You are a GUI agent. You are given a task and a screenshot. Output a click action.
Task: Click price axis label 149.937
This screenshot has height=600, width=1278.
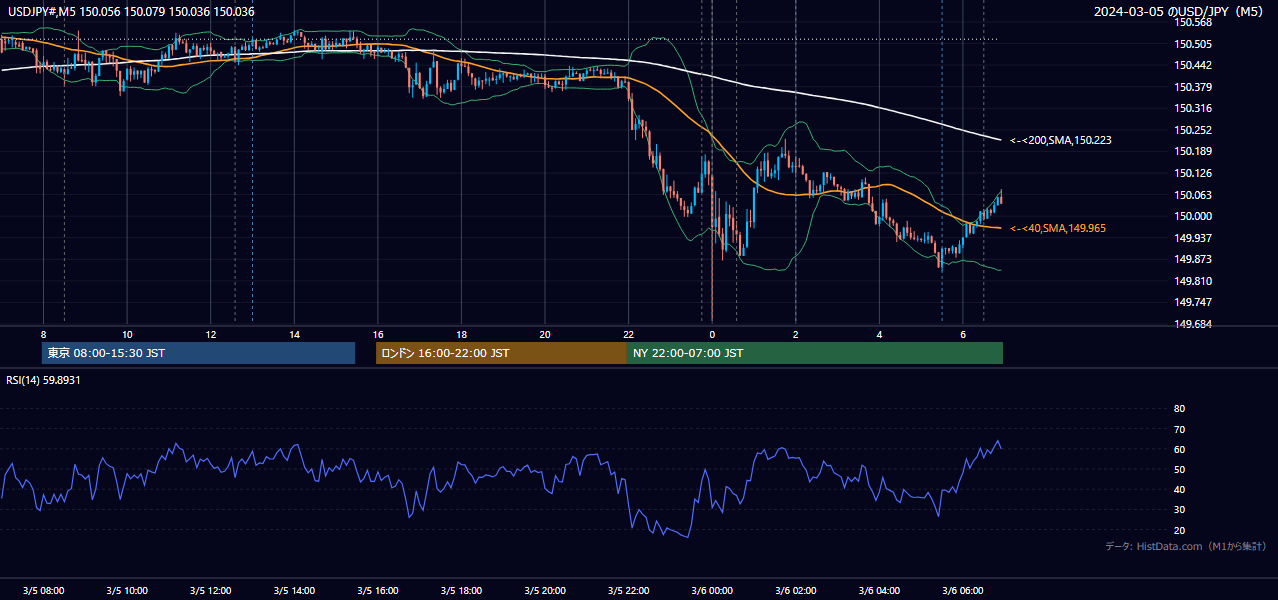coord(1193,238)
